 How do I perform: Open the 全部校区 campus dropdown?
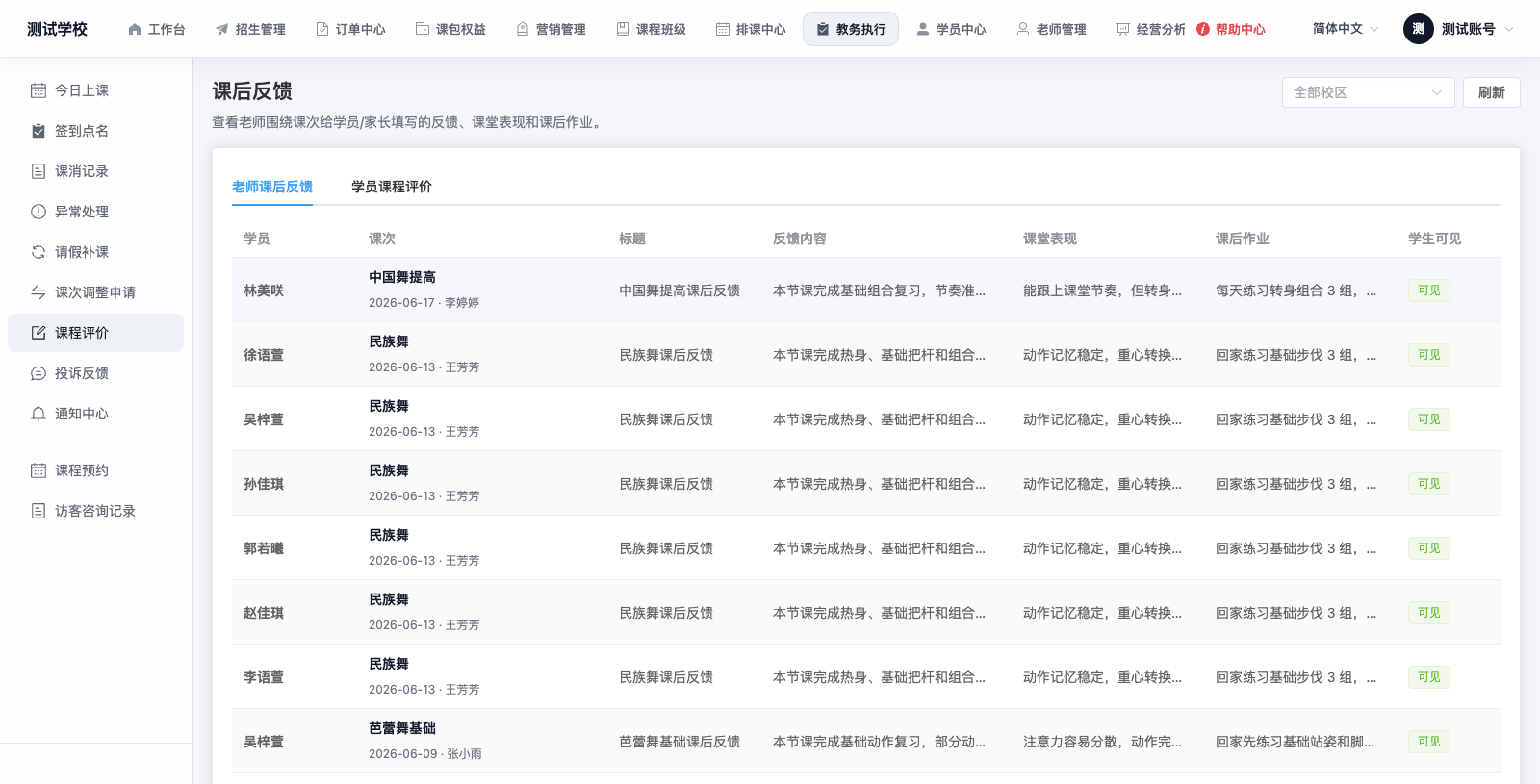[x=1368, y=92]
